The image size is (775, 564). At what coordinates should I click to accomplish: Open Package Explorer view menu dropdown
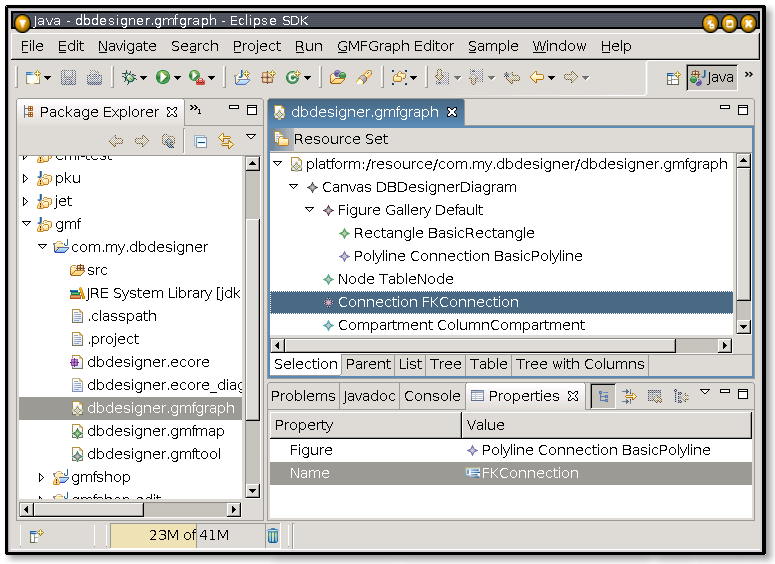click(x=251, y=138)
